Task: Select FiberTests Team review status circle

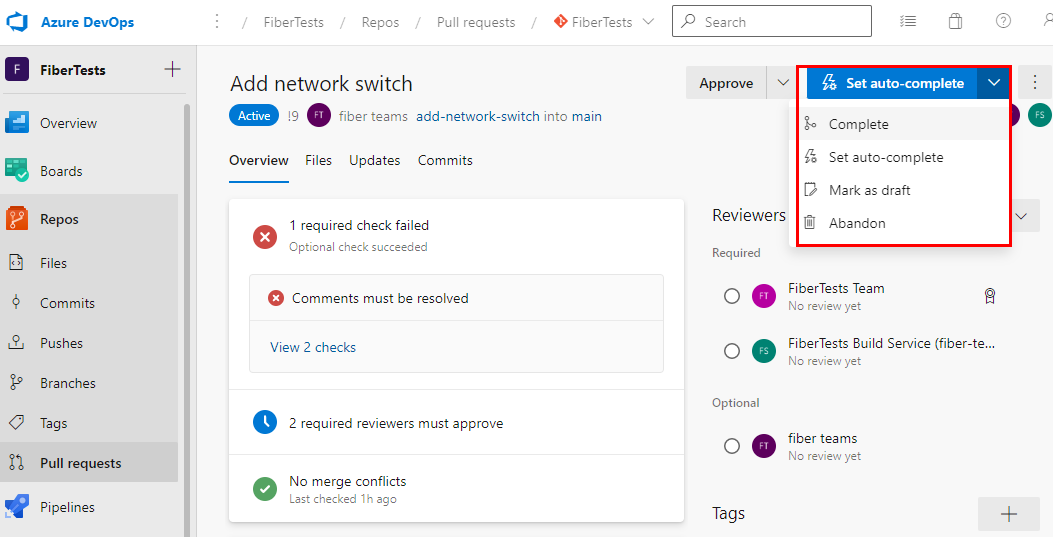Action: point(732,296)
